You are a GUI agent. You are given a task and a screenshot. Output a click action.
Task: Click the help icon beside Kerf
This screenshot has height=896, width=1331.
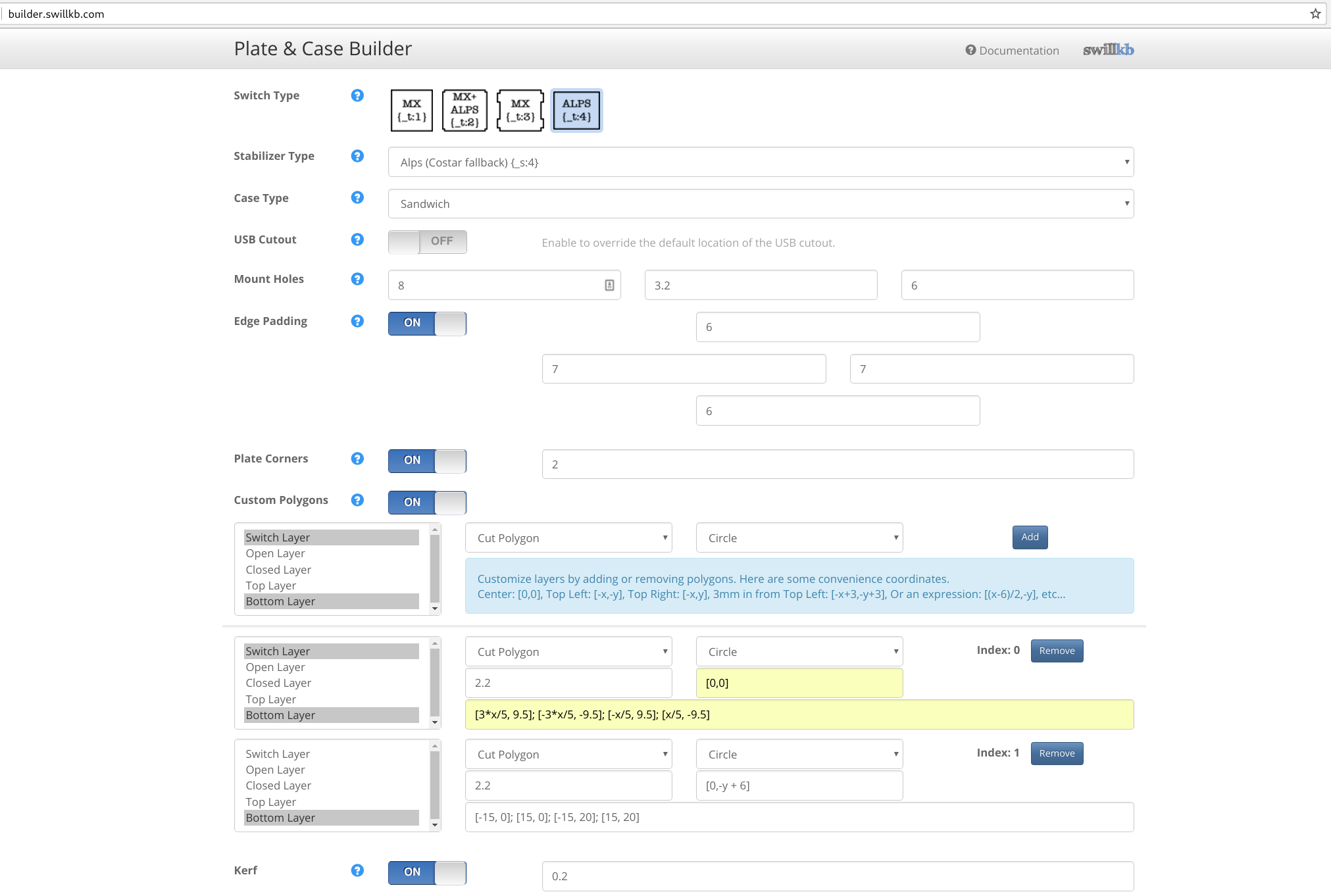tap(357, 870)
